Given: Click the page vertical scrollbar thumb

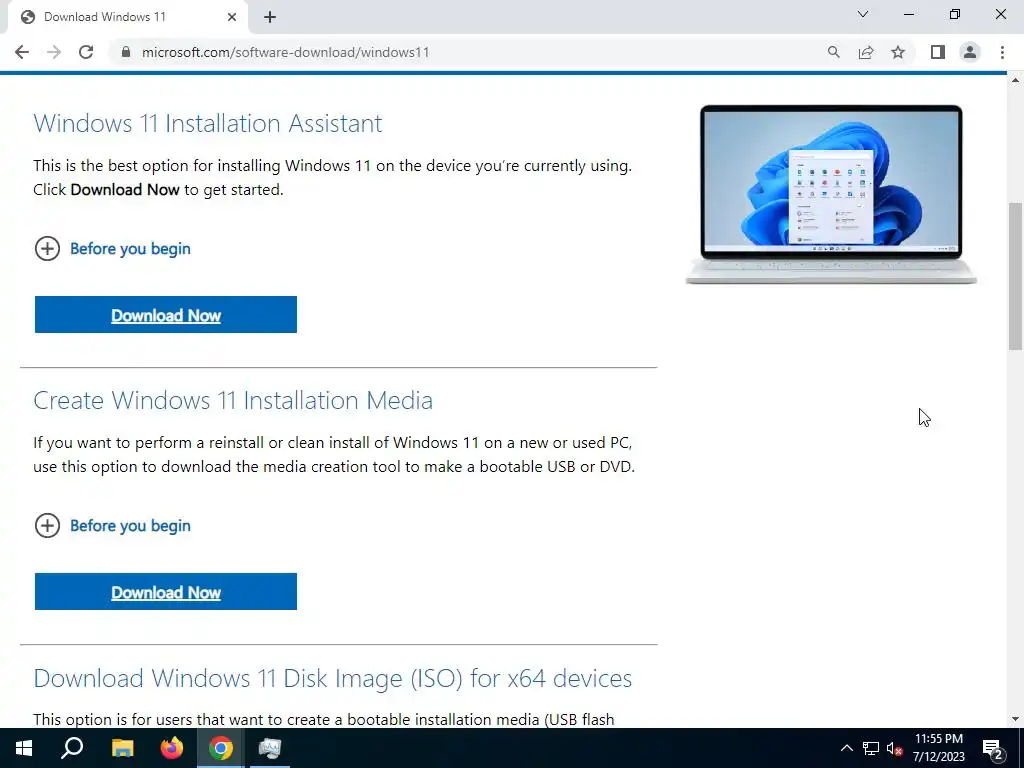Looking at the screenshot, I should 1015,276.
